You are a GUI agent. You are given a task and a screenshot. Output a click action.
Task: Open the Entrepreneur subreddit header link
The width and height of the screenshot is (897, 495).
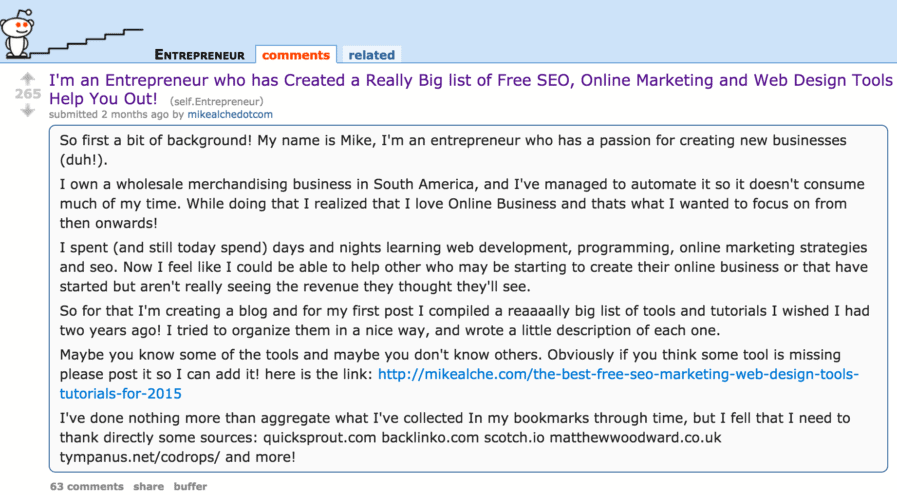201,55
